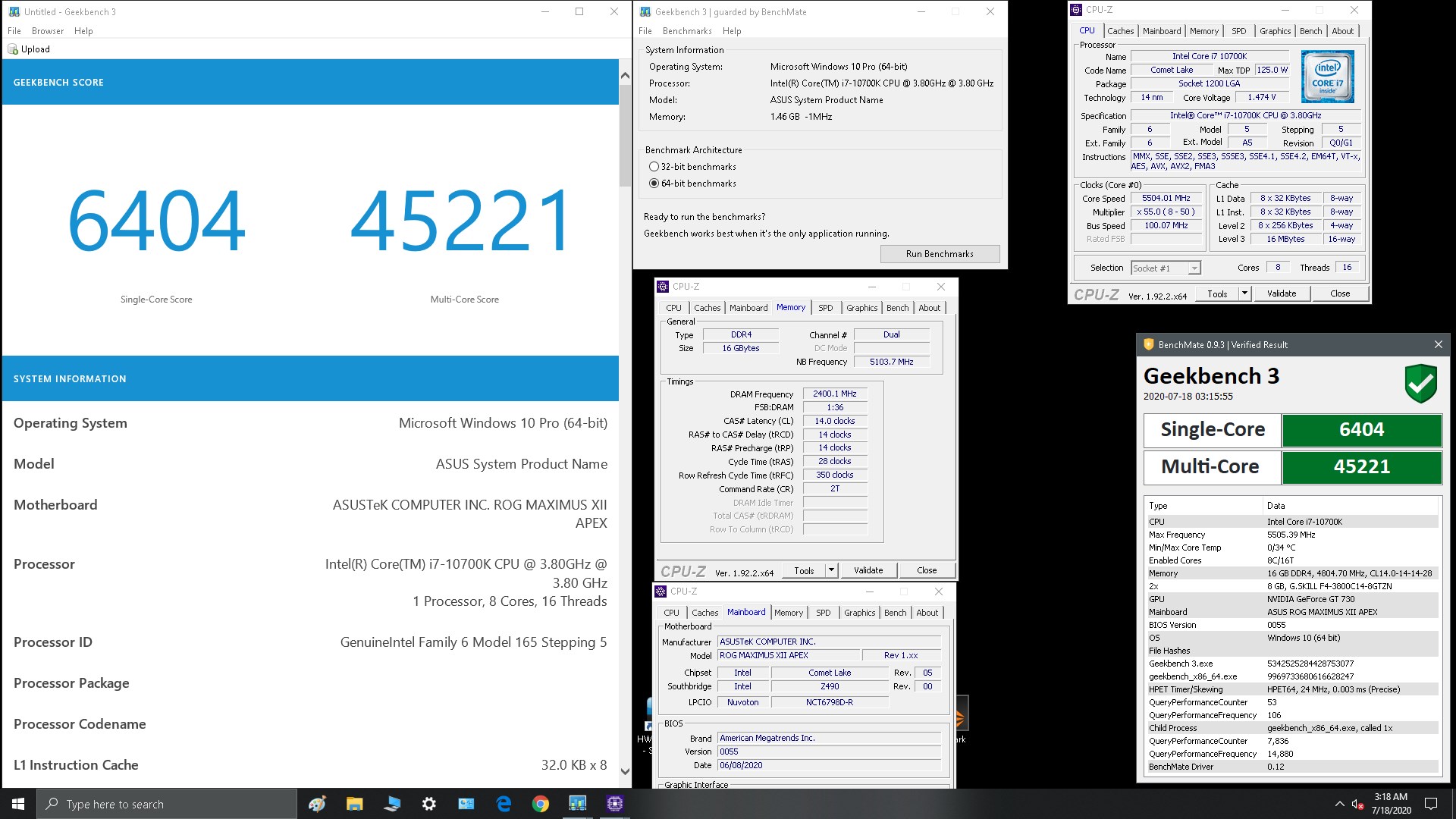The height and width of the screenshot is (819, 1456).
Task: Switch to Geekbench app in the taskbar
Action: coord(578,804)
